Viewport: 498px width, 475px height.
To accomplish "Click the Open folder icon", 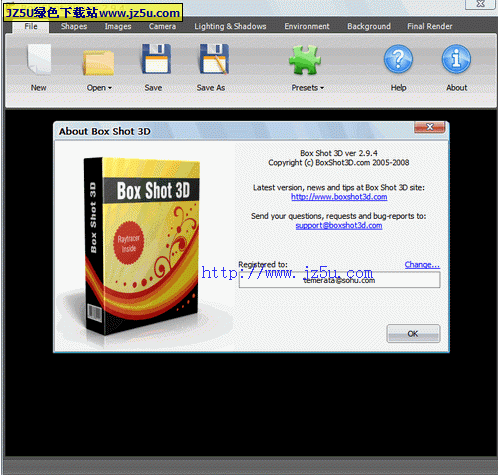I will point(98,62).
